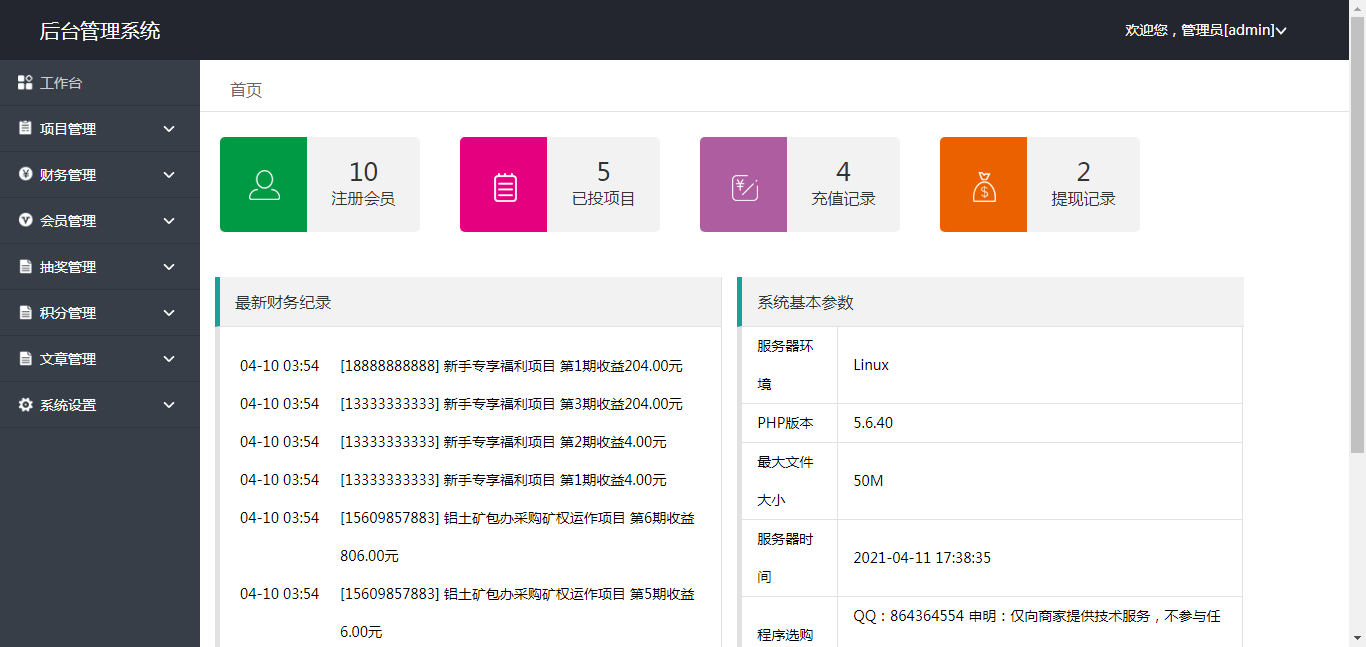Select the 工作台 menu item
This screenshot has height=647, width=1366.
click(61, 83)
